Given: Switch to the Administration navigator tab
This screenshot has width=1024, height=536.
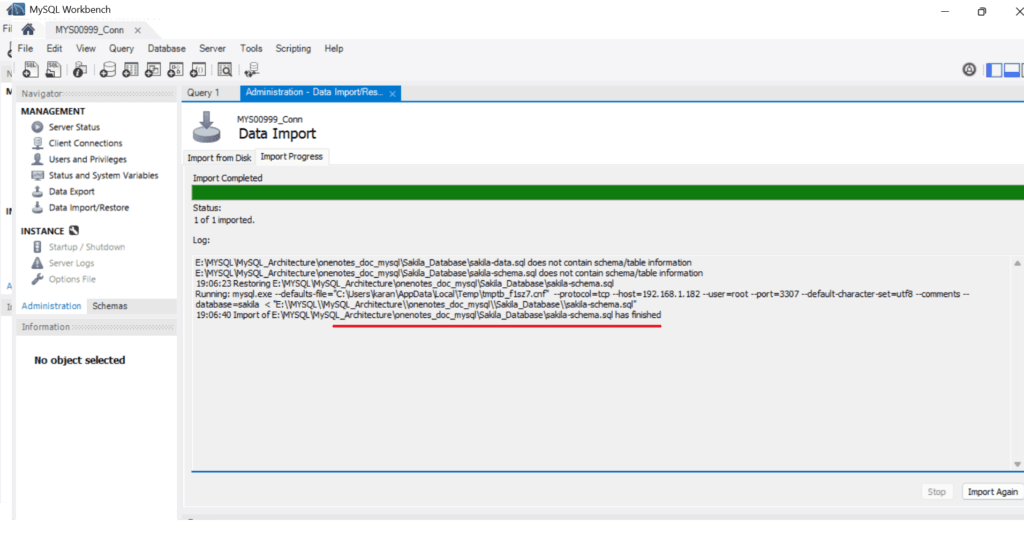Looking at the screenshot, I should pos(52,306).
